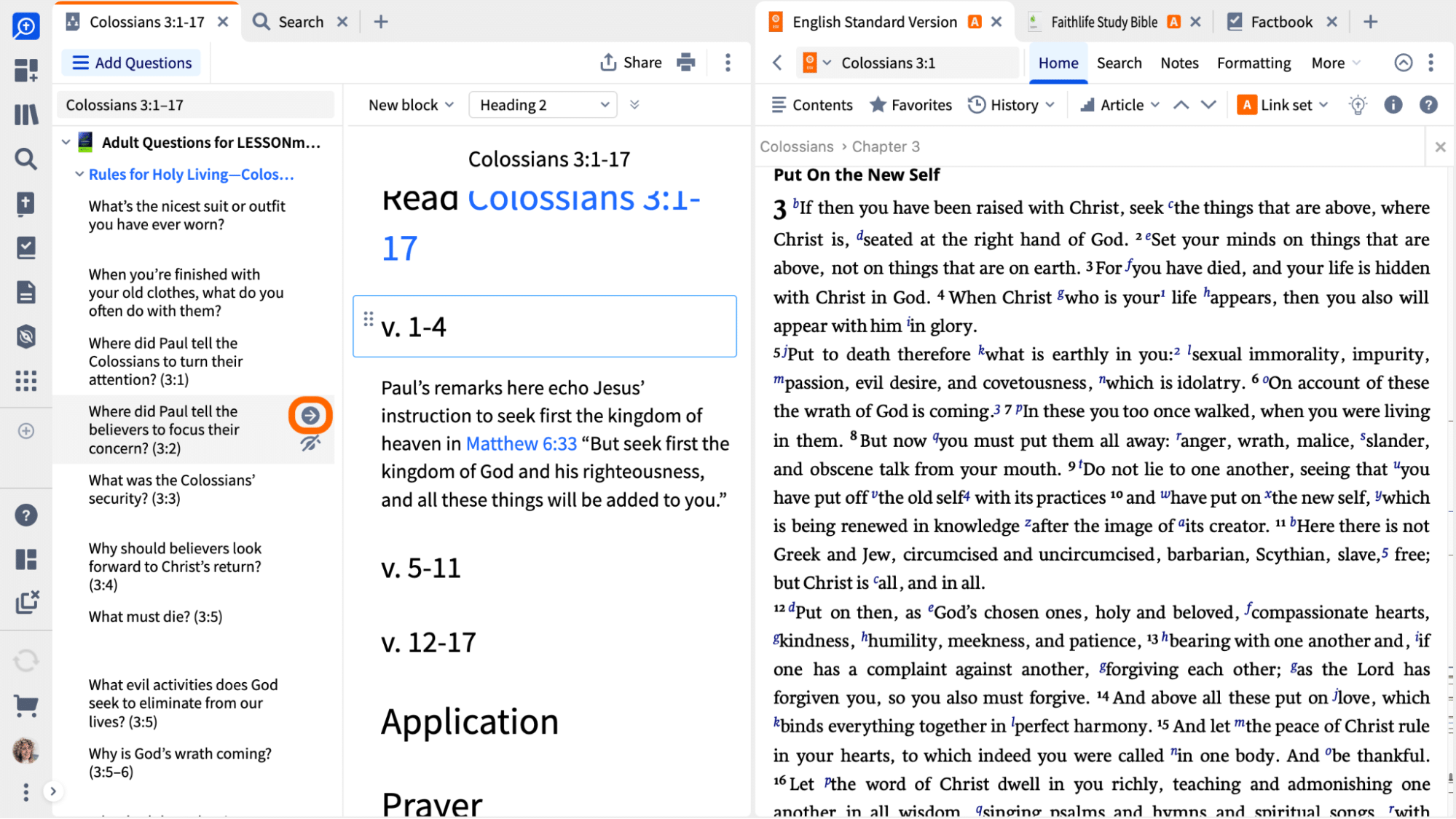This screenshot has height=819, width=1456.
Task: Open the Logos home logo icon
Action: point(25,26)
